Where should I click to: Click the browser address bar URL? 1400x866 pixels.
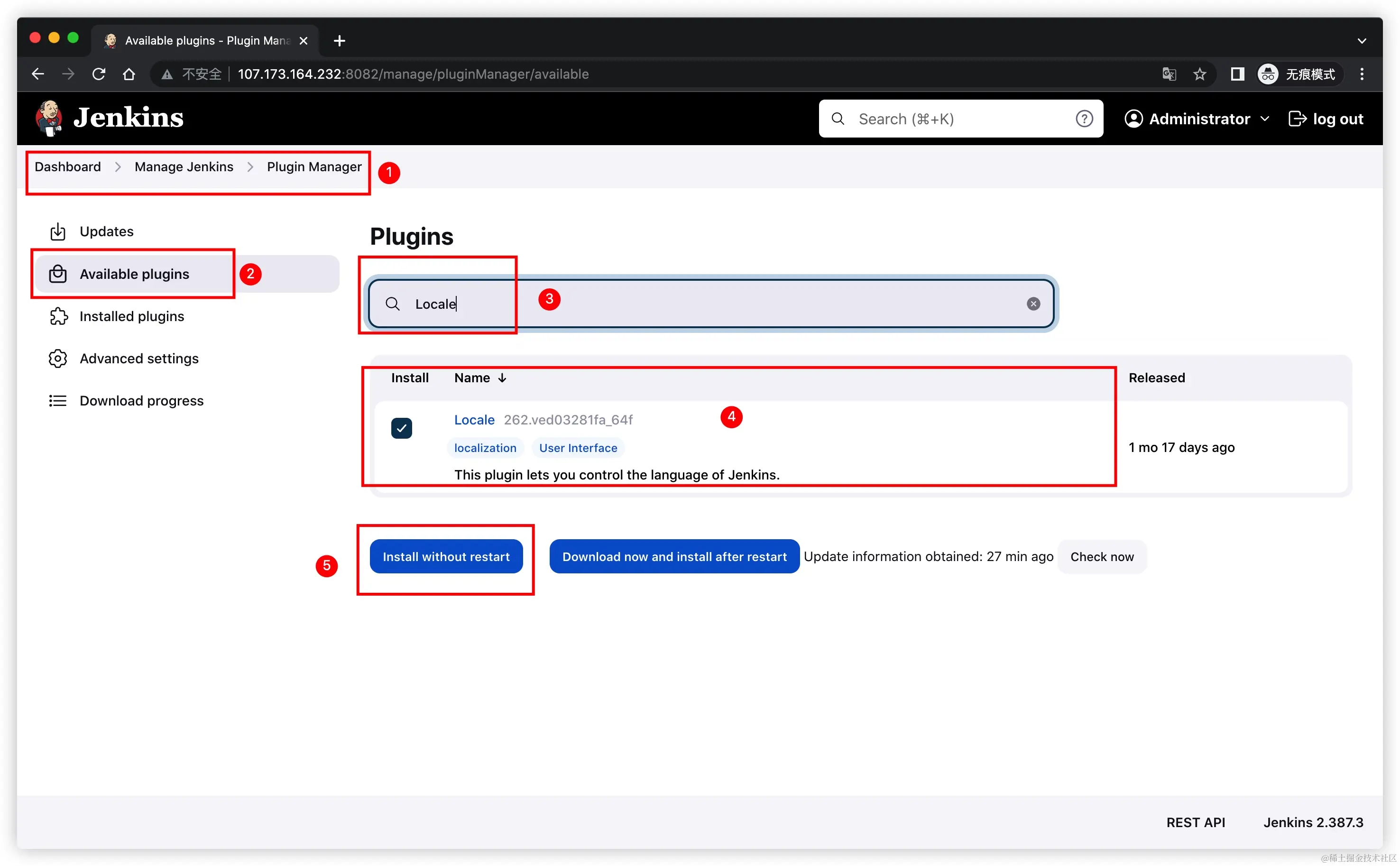pyautogui.click(x=413, y=74)
